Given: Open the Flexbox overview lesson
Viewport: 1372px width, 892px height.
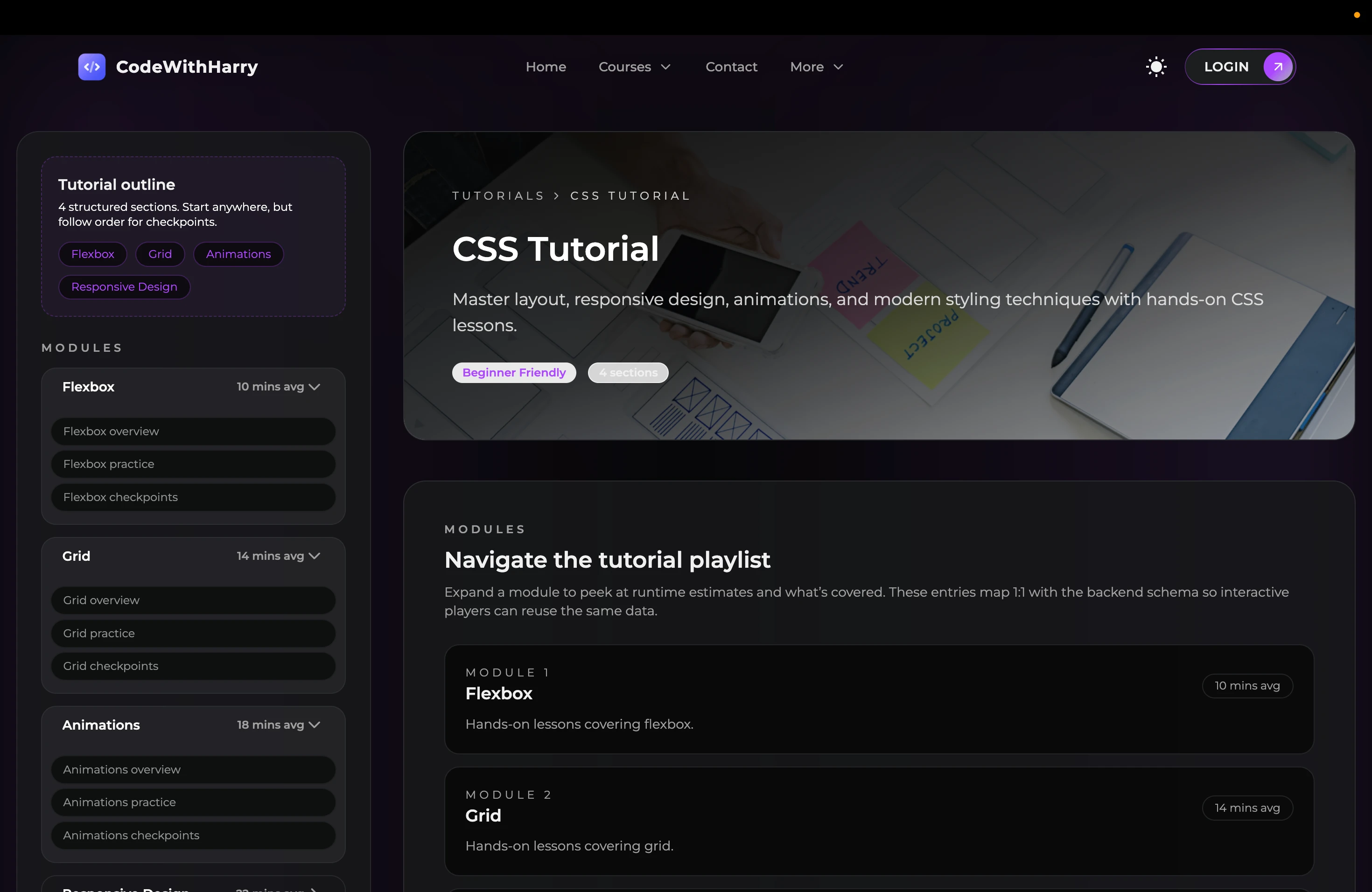Looking at the screenshot, I should 193,431.
